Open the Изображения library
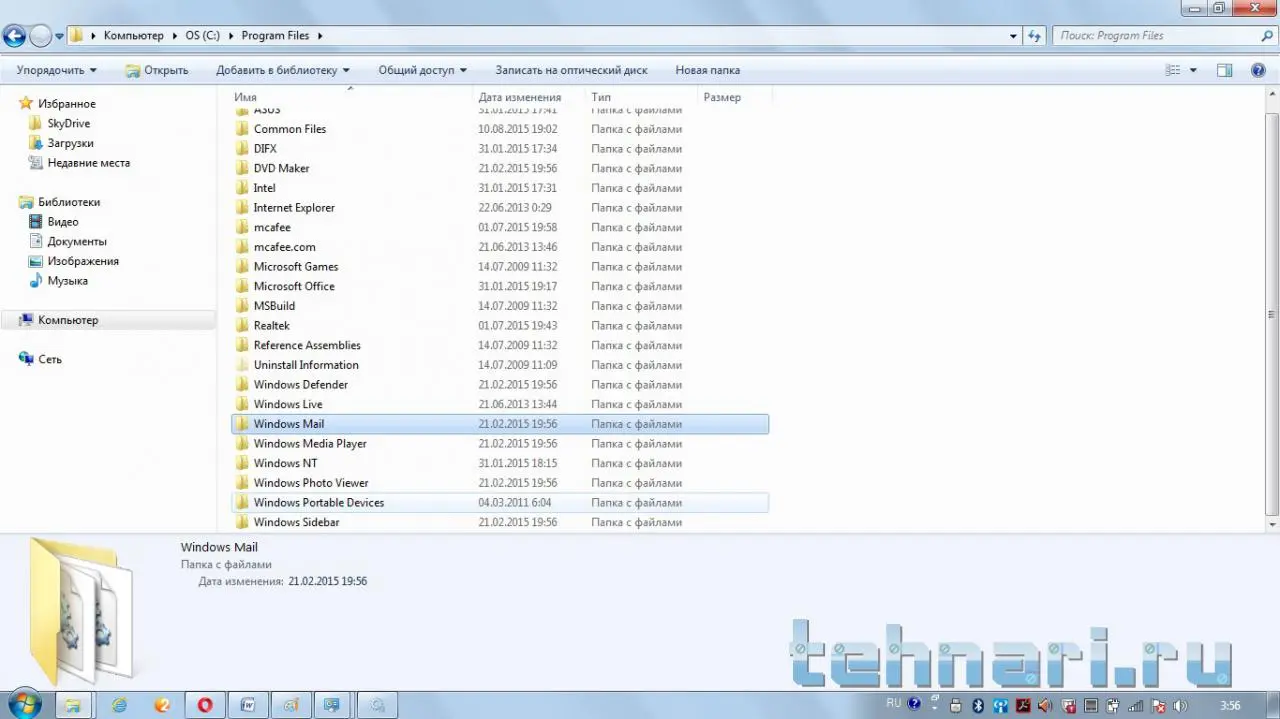The height and width of the screenshot is (719, 1280). [83, 261]
